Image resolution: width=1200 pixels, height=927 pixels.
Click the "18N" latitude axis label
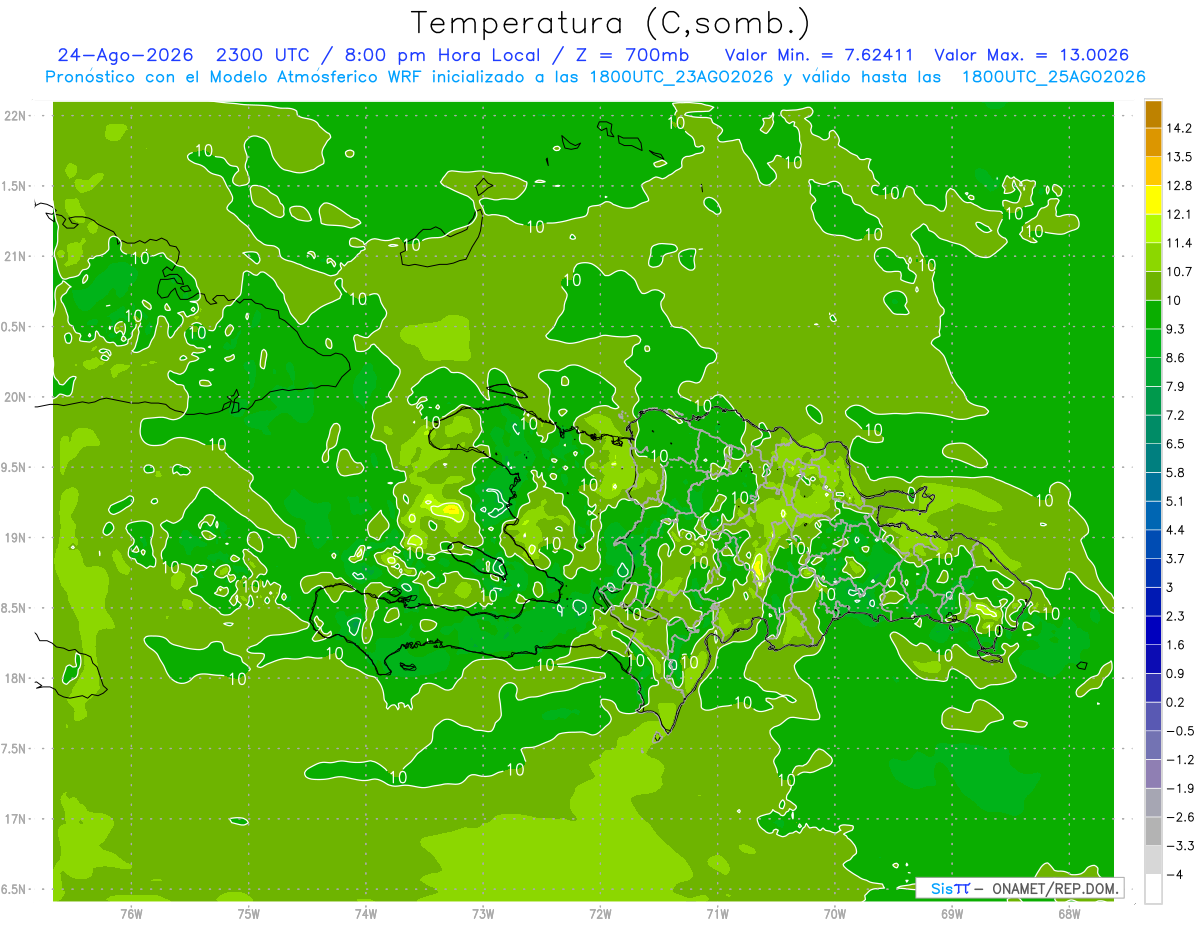click(17, 678)
